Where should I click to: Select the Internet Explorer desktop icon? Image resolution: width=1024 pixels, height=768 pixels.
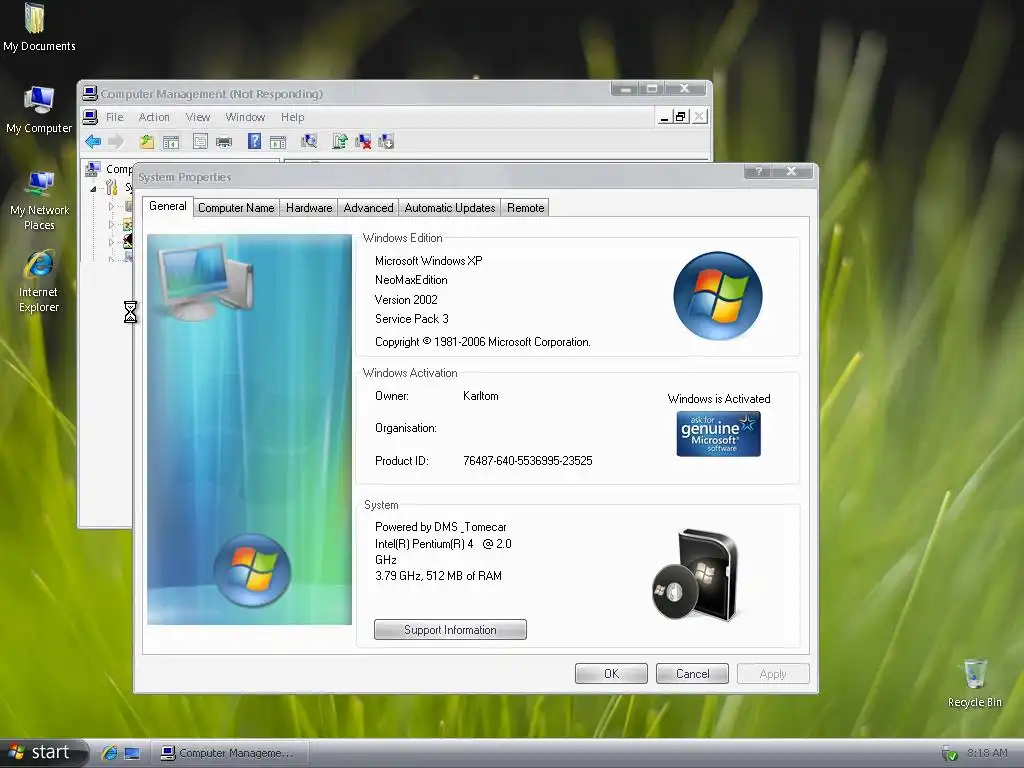coord(39,281)
